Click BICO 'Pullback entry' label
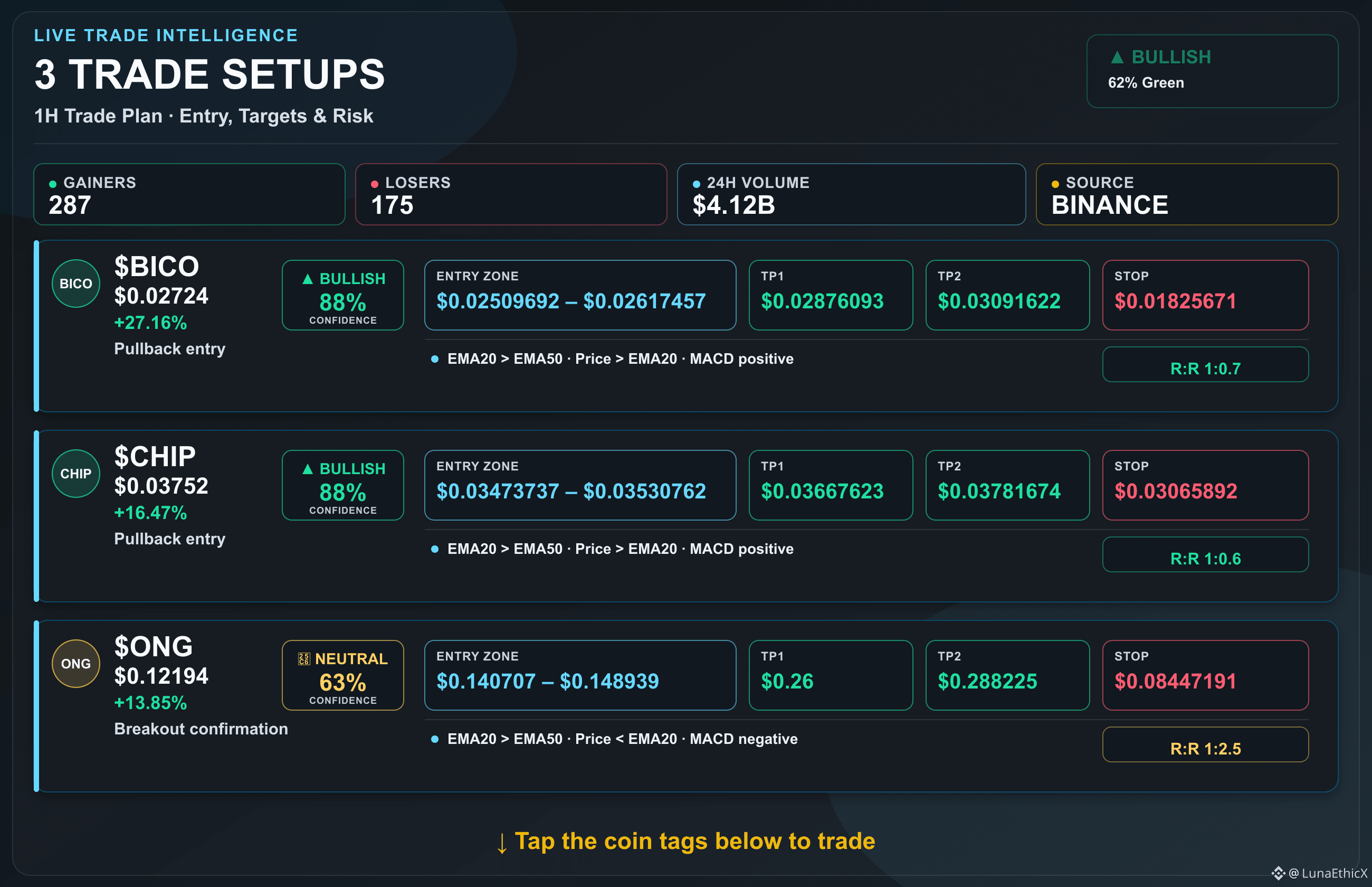The height and width of the screenshot is (887, 1372). (x=170, y=349)
